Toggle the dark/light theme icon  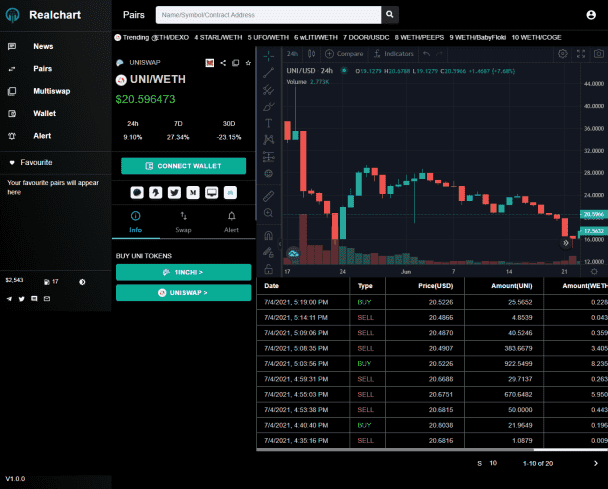[x=82, y=282]
